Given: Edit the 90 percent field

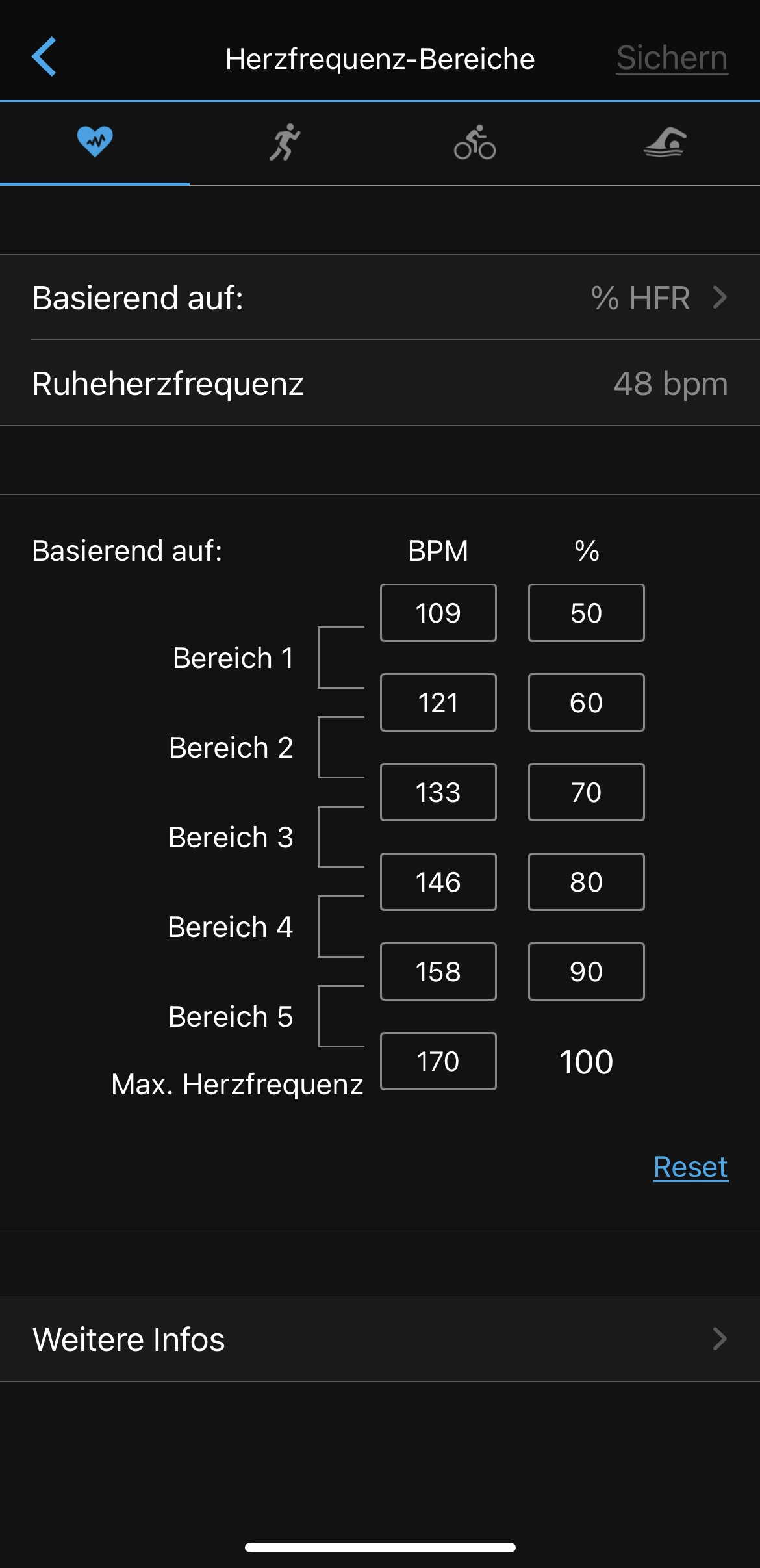Looking at the screenshot, I should [586, 971].
